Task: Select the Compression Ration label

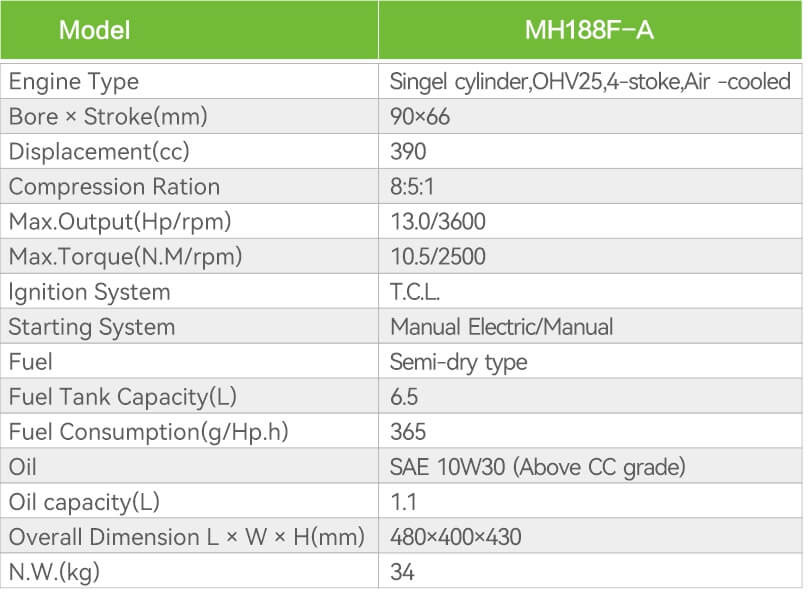Action: [x=114, y=186]
